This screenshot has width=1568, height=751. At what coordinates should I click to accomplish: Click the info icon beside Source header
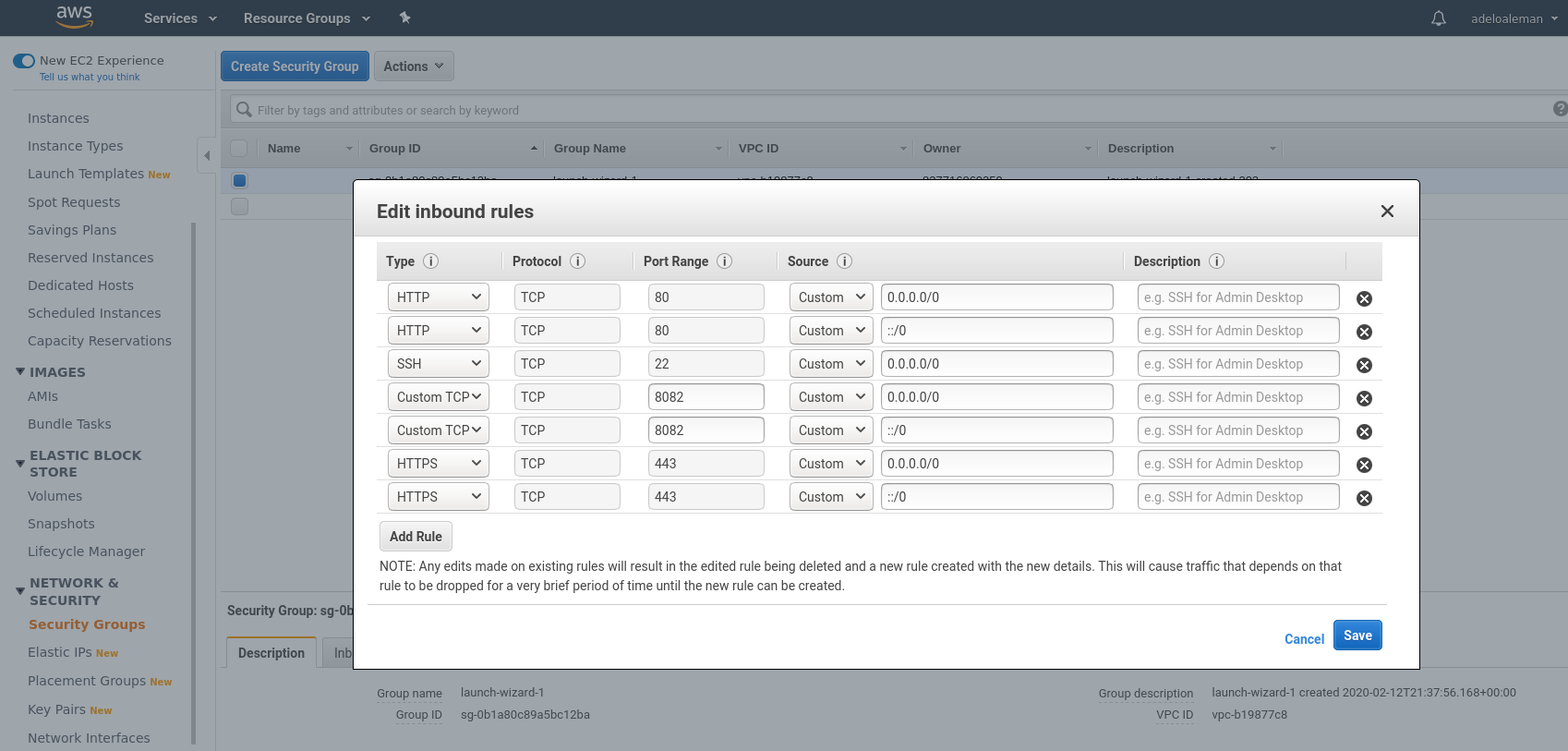pyautogui.click(x=844, y=261)
